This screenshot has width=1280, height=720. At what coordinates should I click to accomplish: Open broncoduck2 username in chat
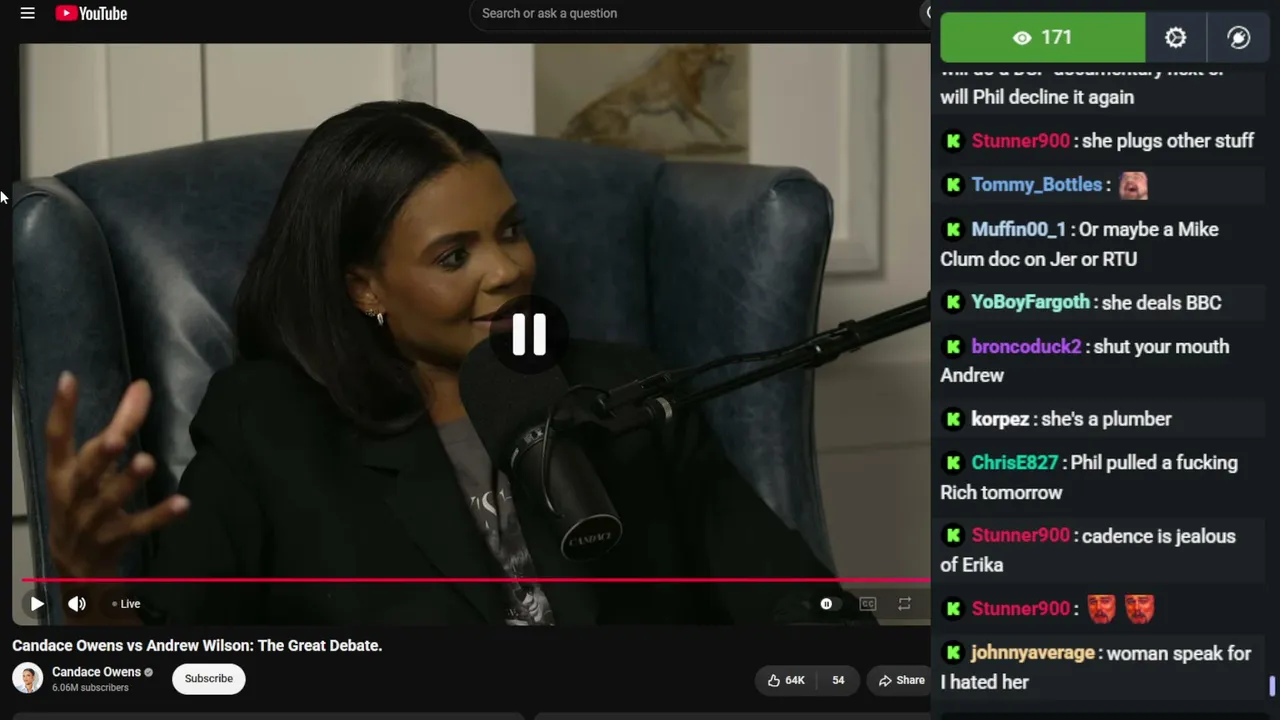1027,347
